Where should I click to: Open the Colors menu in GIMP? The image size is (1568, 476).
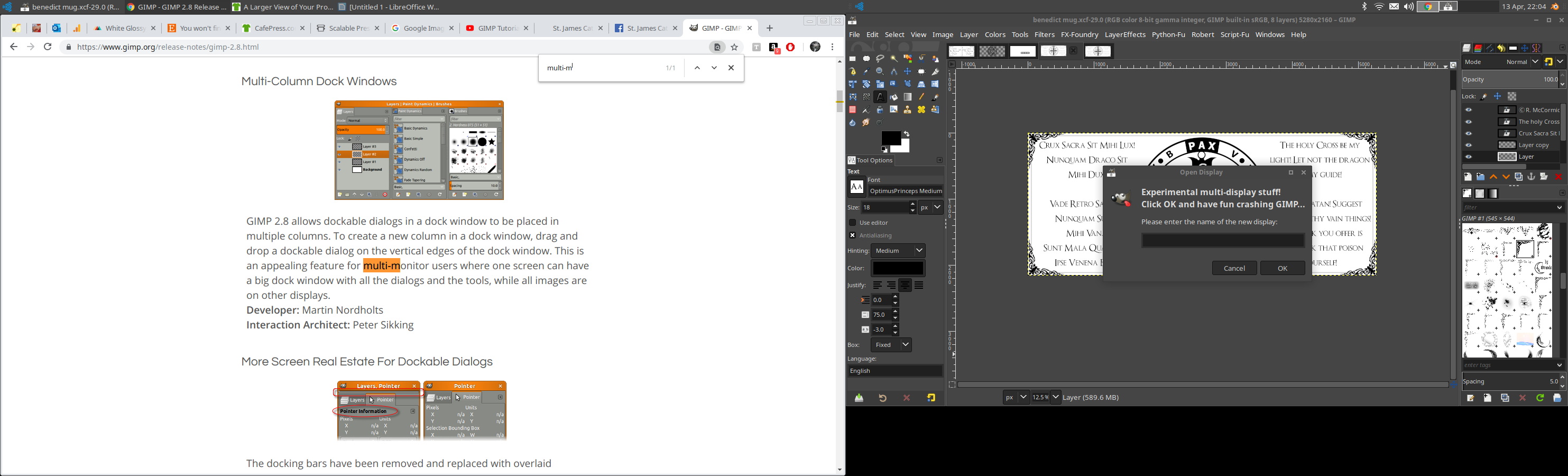pyautogui.click(x=995, y=35)
